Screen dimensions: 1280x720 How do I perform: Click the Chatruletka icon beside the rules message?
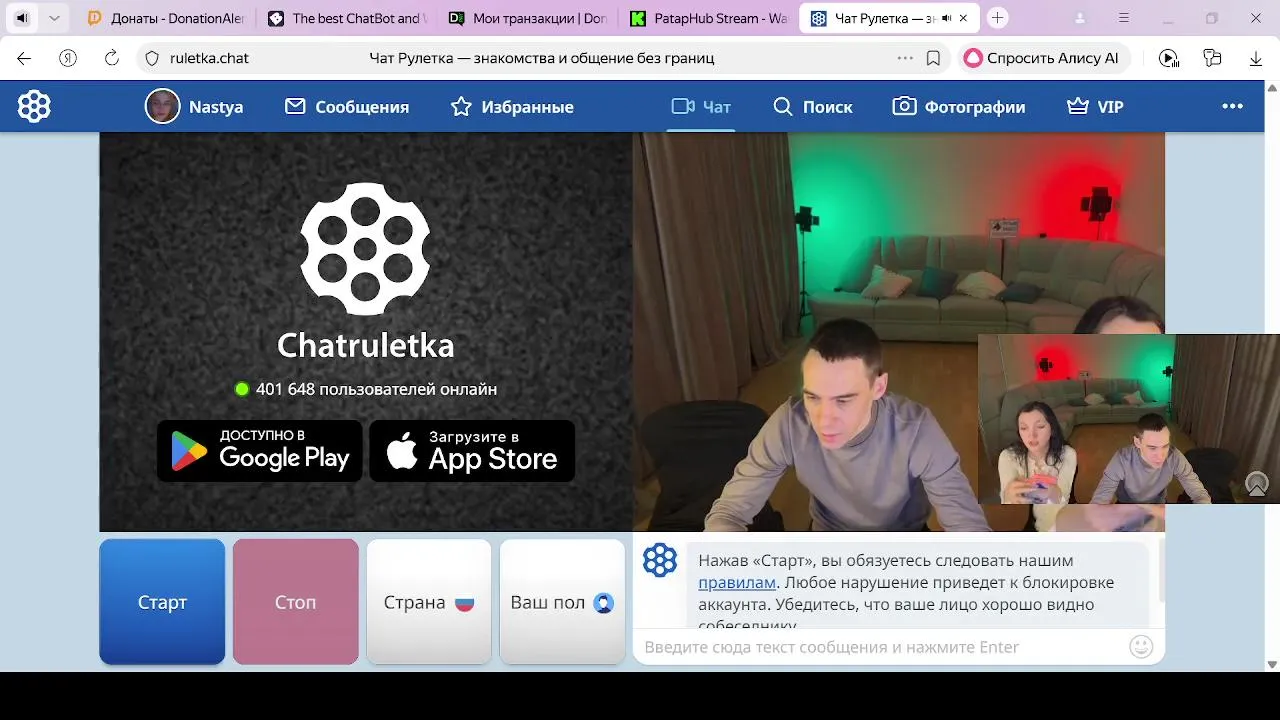(660, 560)
